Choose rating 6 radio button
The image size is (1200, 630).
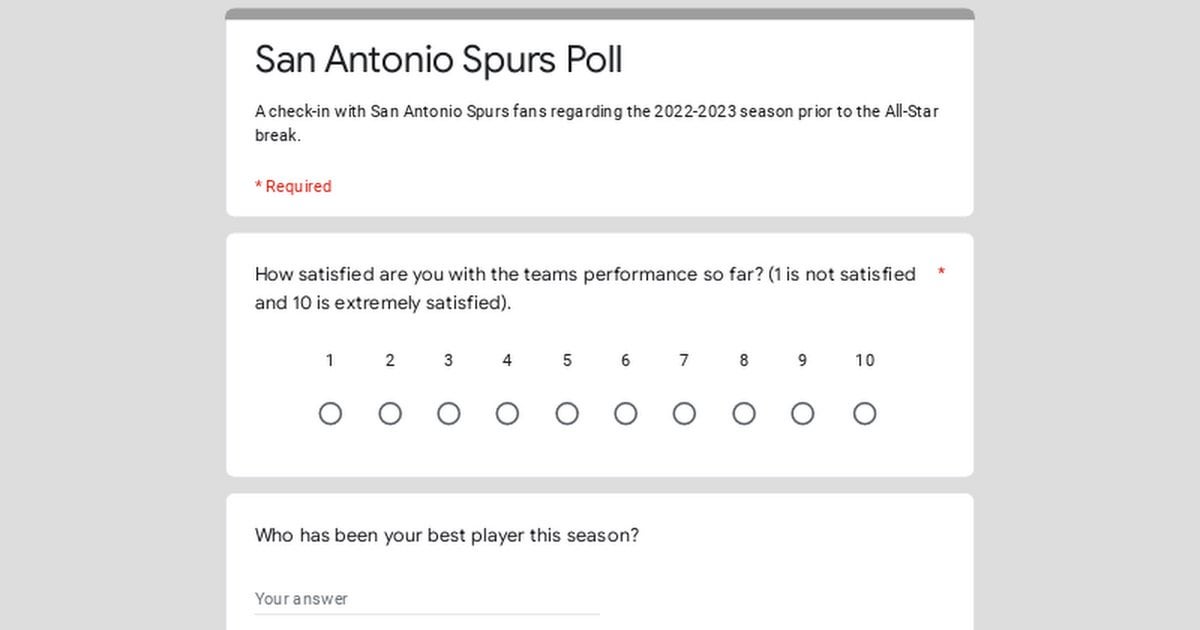point(626,414)
